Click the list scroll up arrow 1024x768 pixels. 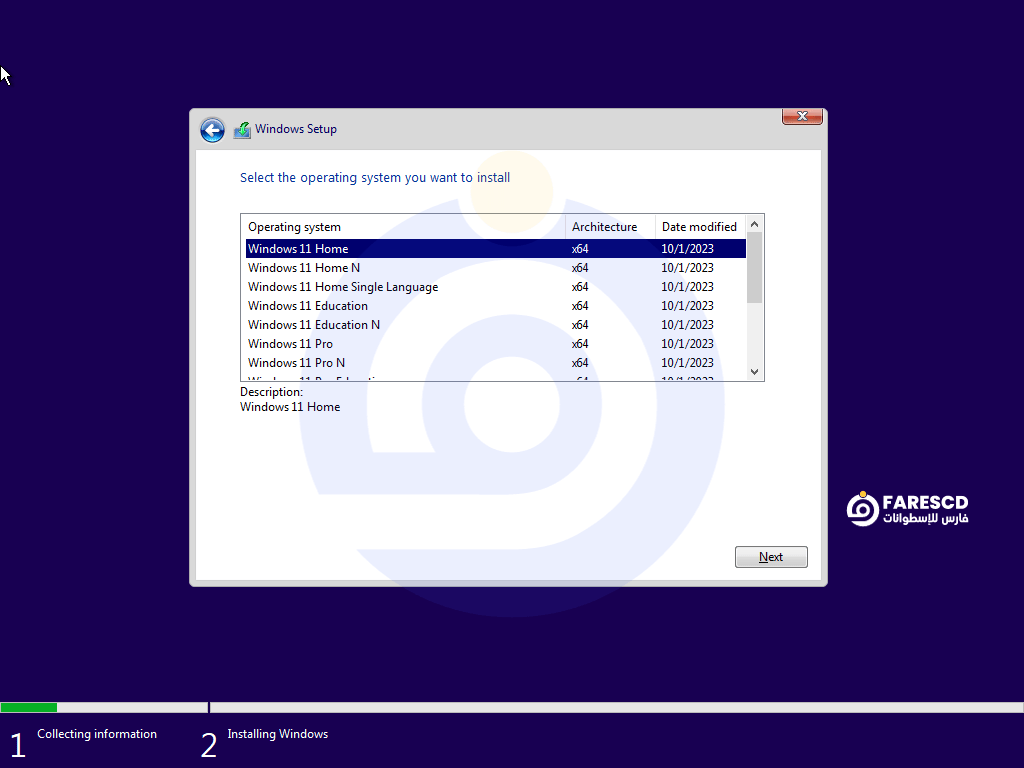(754, 224)
